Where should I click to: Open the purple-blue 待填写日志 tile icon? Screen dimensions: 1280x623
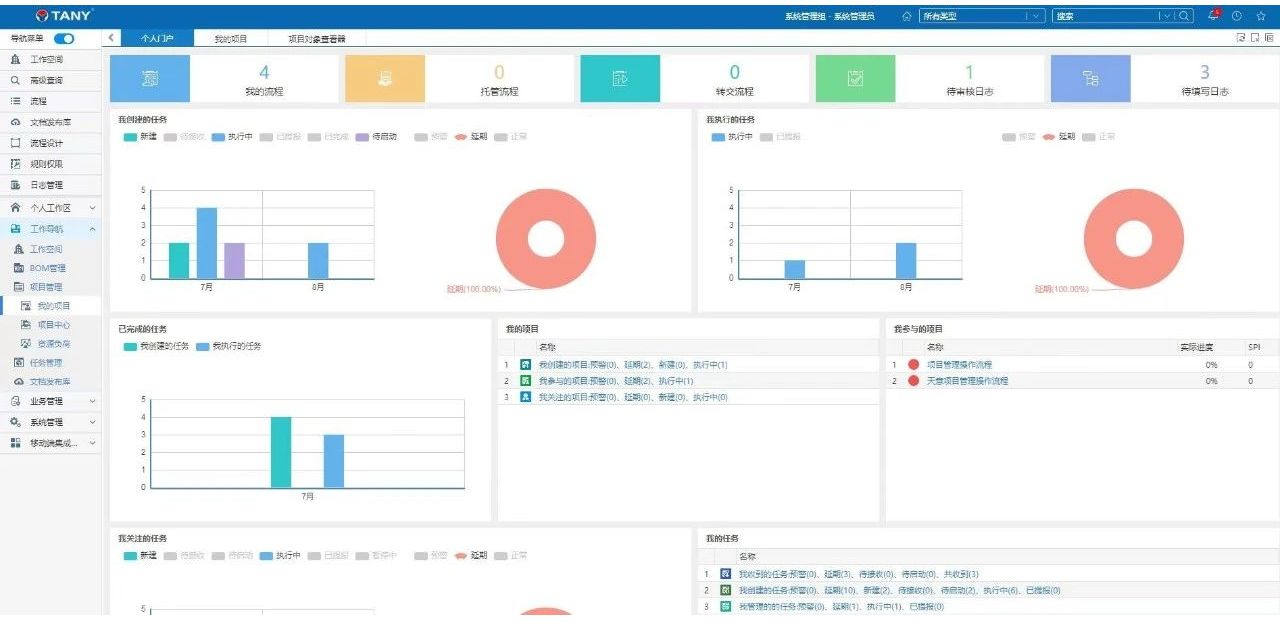1090,79
